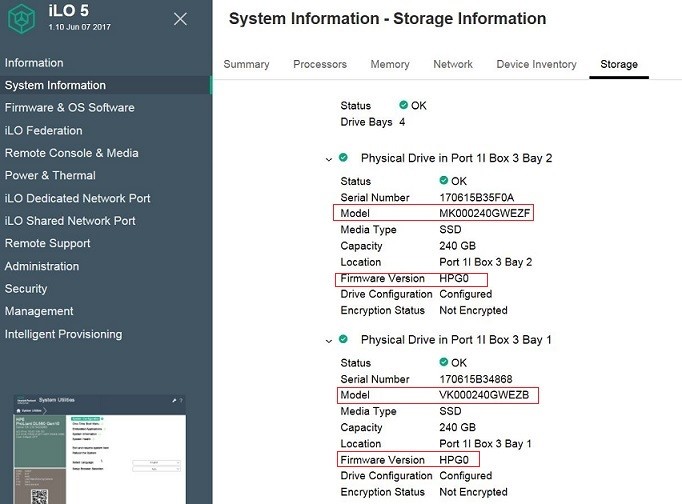This screenshot has height=504, width=682.
Task: Click Drive Bays value 4
Action: [402, 122]
